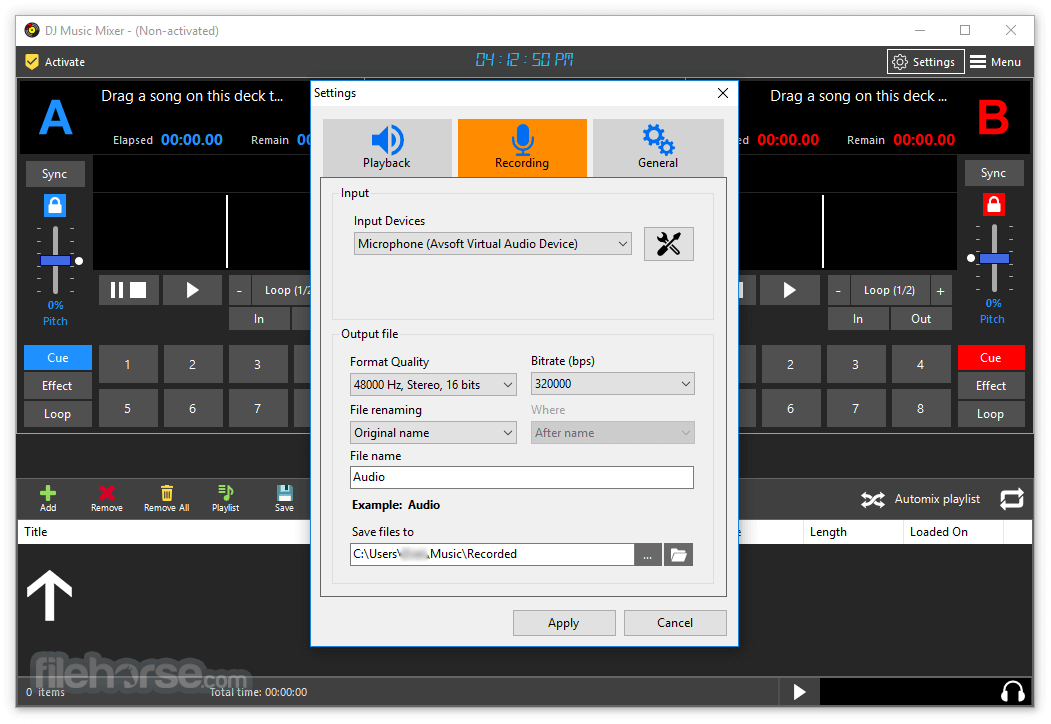Play deck A
The width and height of the screenshot is (1051, 724).
pyautogui.click(x=192, y=290)
